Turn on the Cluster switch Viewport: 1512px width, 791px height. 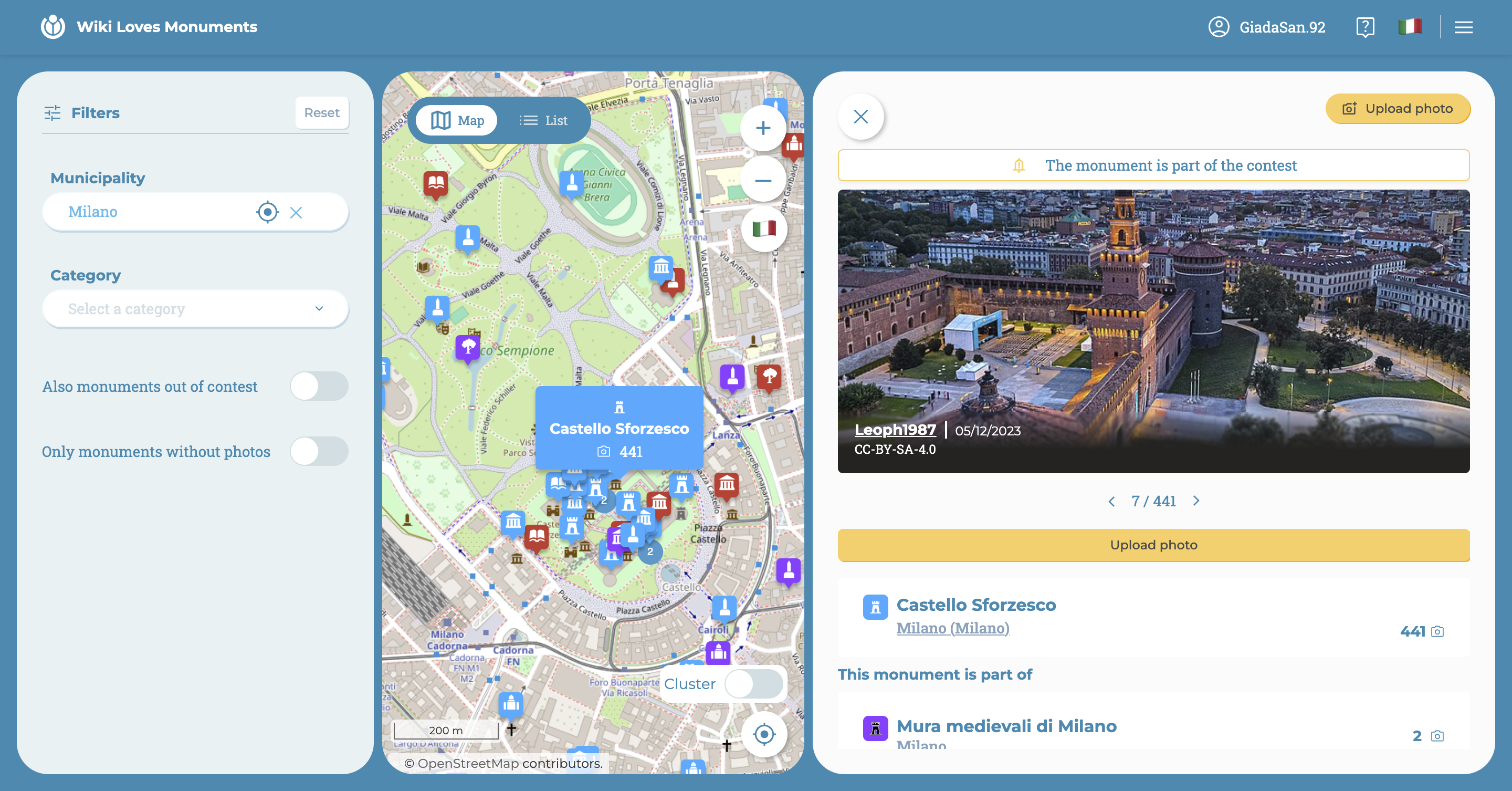(754, 684)
